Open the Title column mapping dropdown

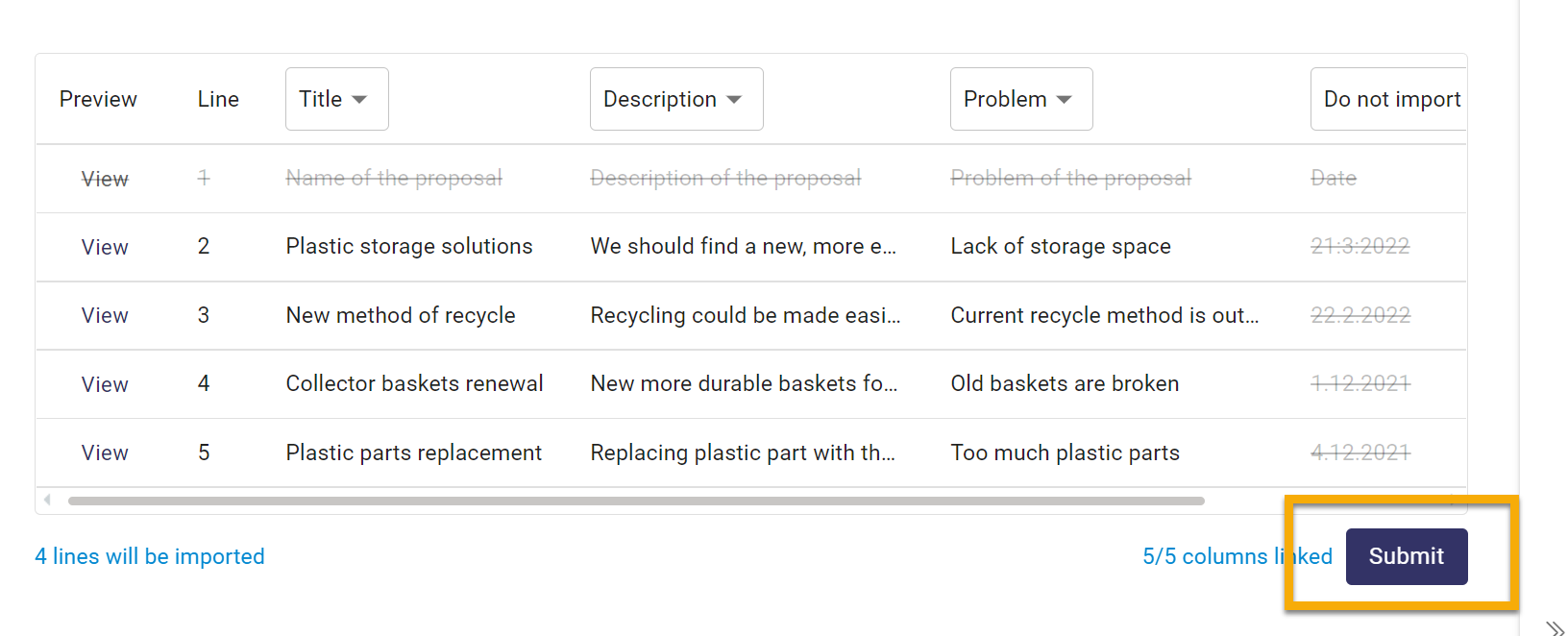(336, 99)
